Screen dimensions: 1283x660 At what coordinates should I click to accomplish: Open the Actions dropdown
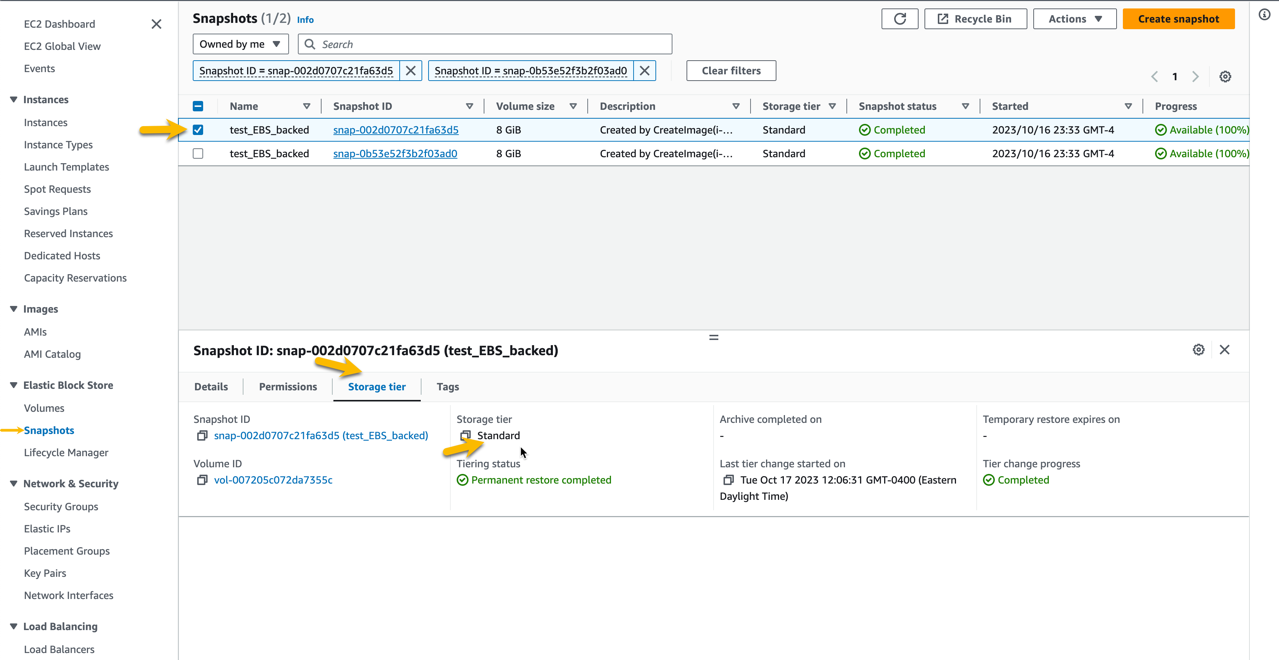[x=1074, y=18]
